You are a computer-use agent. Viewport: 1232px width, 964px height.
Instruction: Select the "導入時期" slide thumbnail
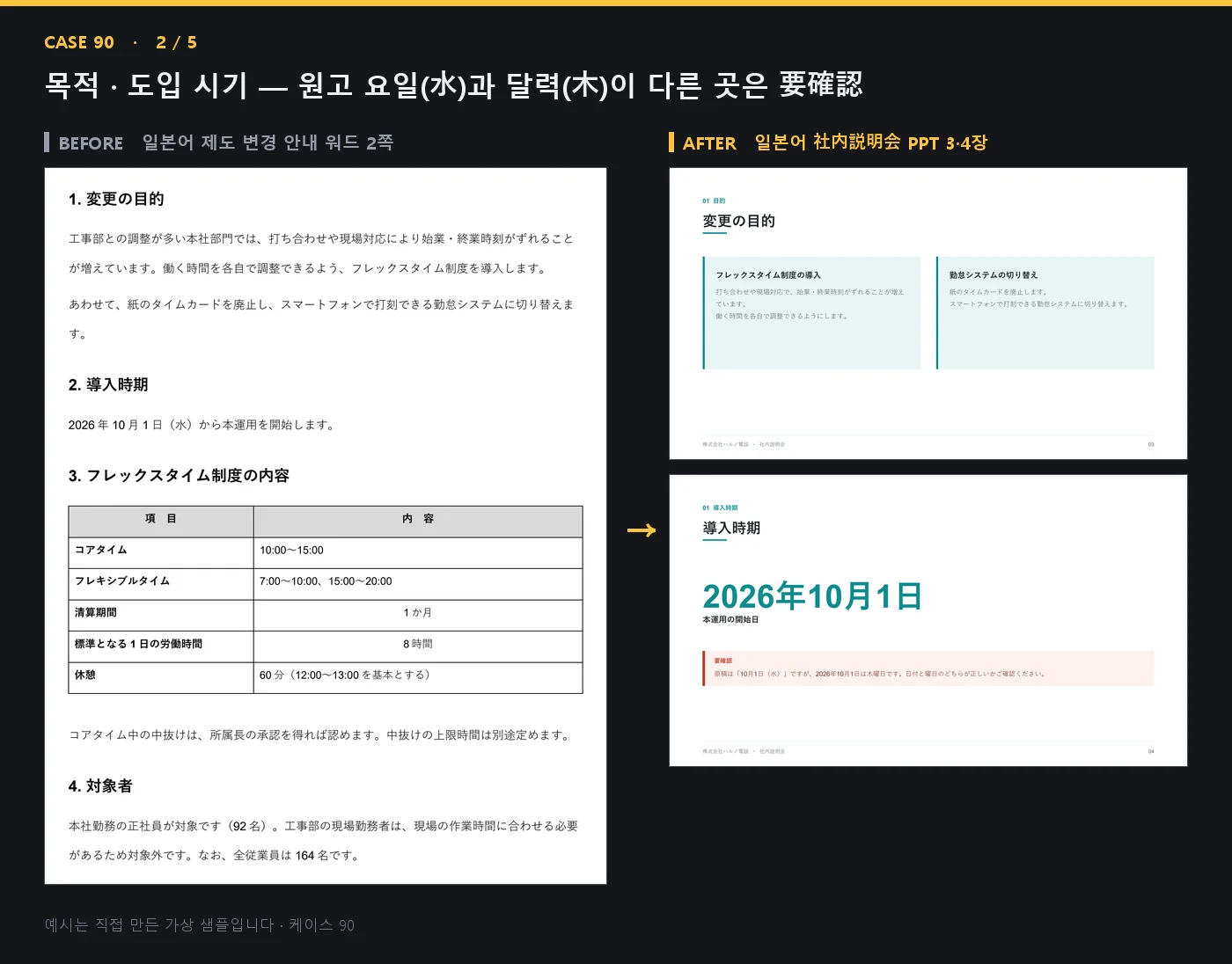[x=928, y=620]
